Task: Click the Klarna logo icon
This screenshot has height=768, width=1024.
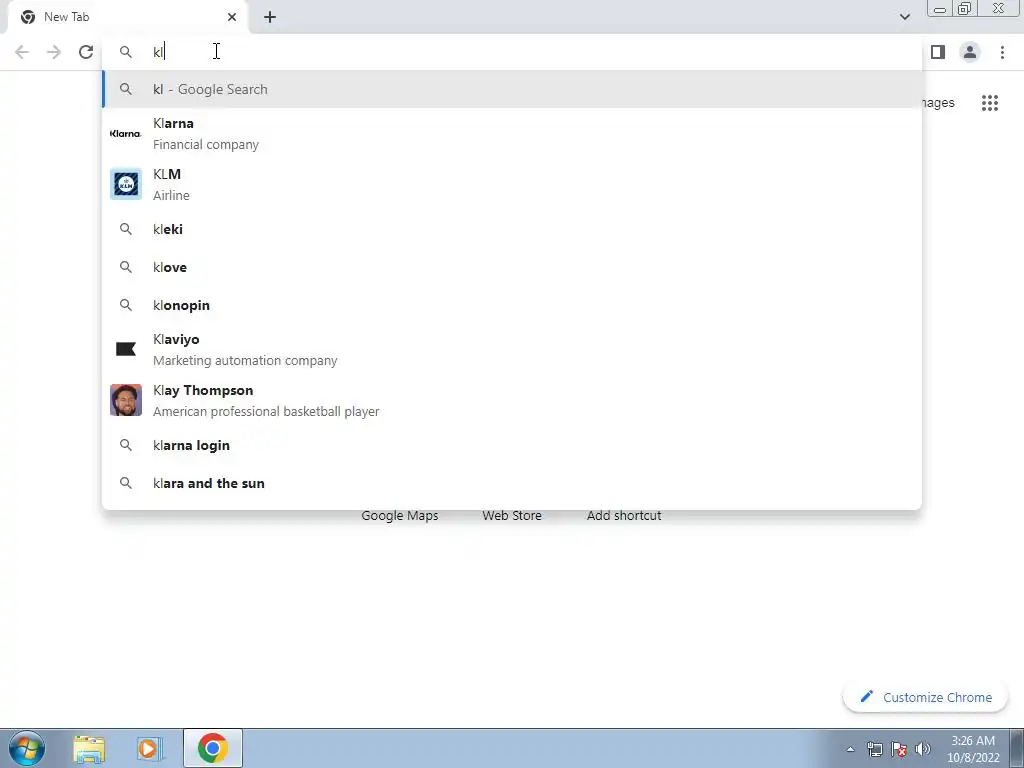Action: [125, 133]
